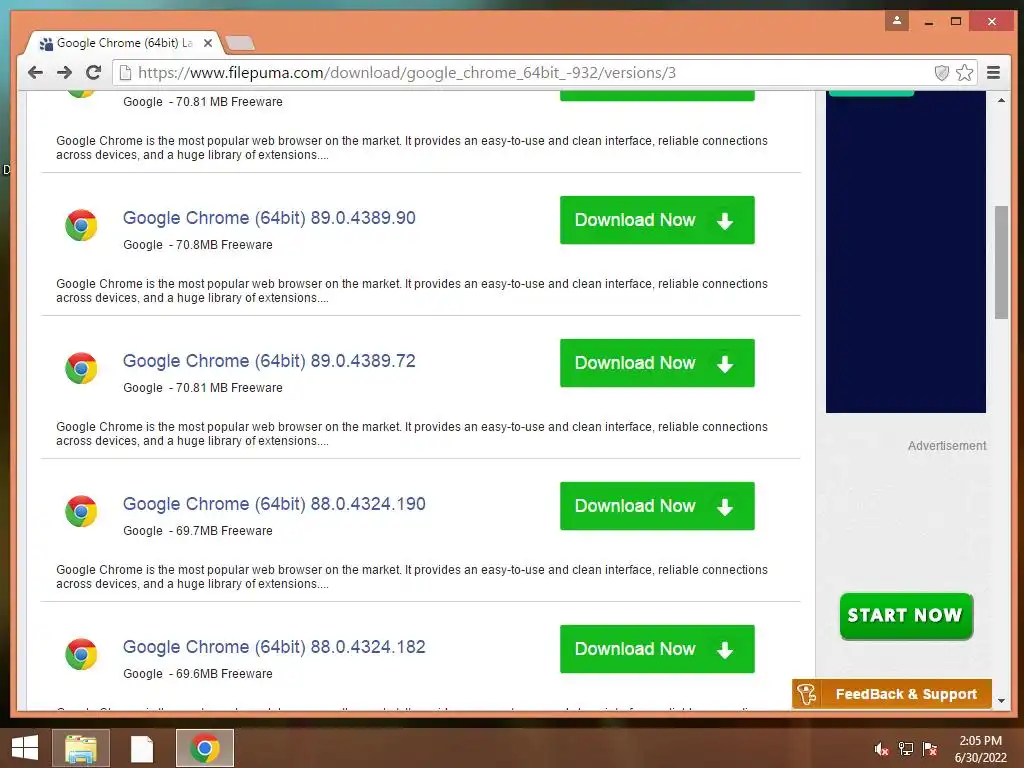The image size is (1024, 768).
Task: Click the scrollbar up arrow
Action: click(1001, 101)
